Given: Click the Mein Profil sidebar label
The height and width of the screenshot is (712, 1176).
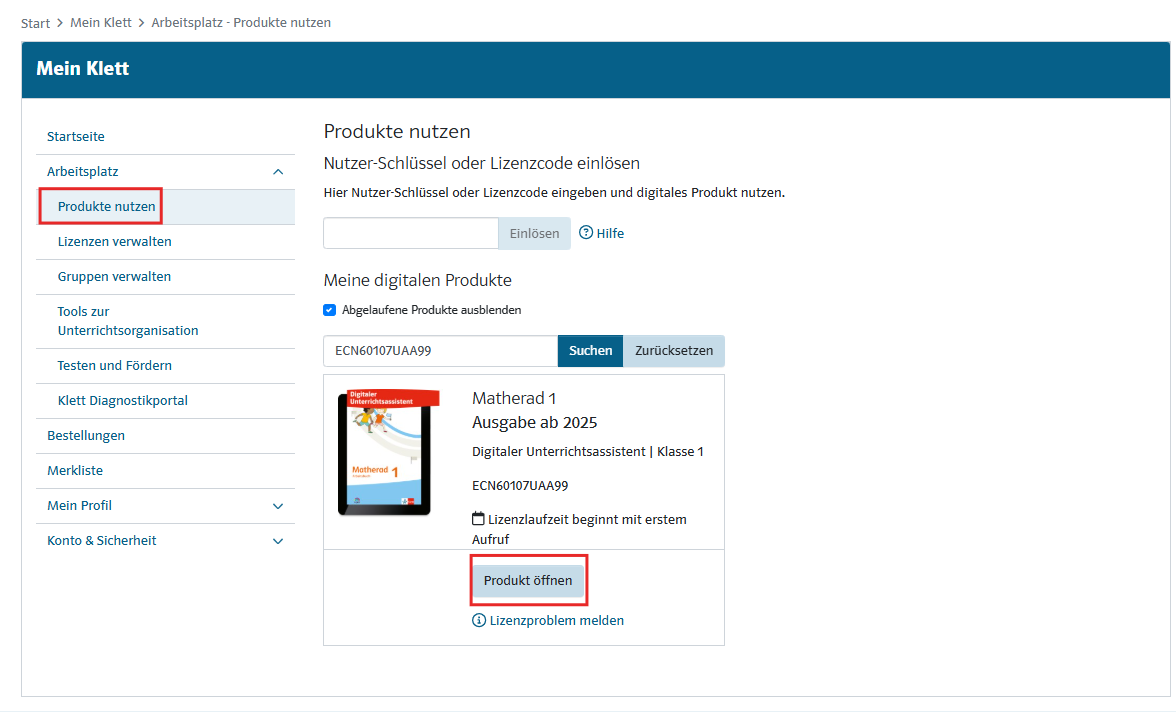Looking at the screenshot, I should (x=80, y=506).
